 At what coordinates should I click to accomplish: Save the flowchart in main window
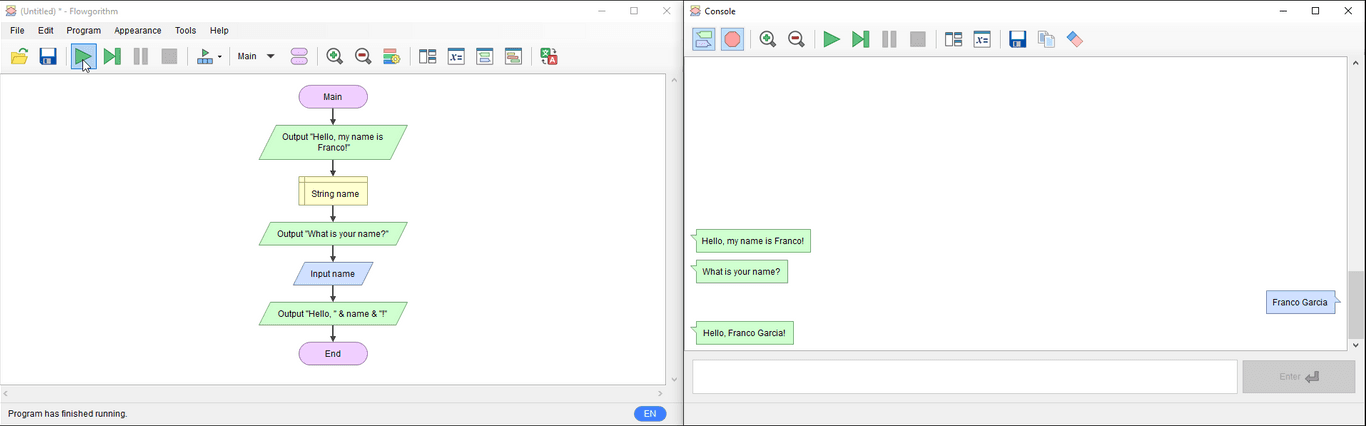[48, 57]
